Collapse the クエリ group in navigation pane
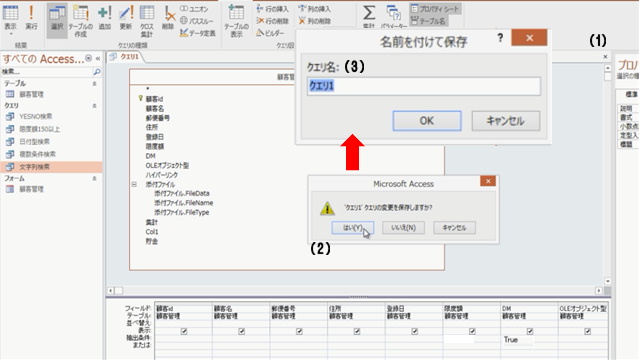 click(x=94, y=105)
